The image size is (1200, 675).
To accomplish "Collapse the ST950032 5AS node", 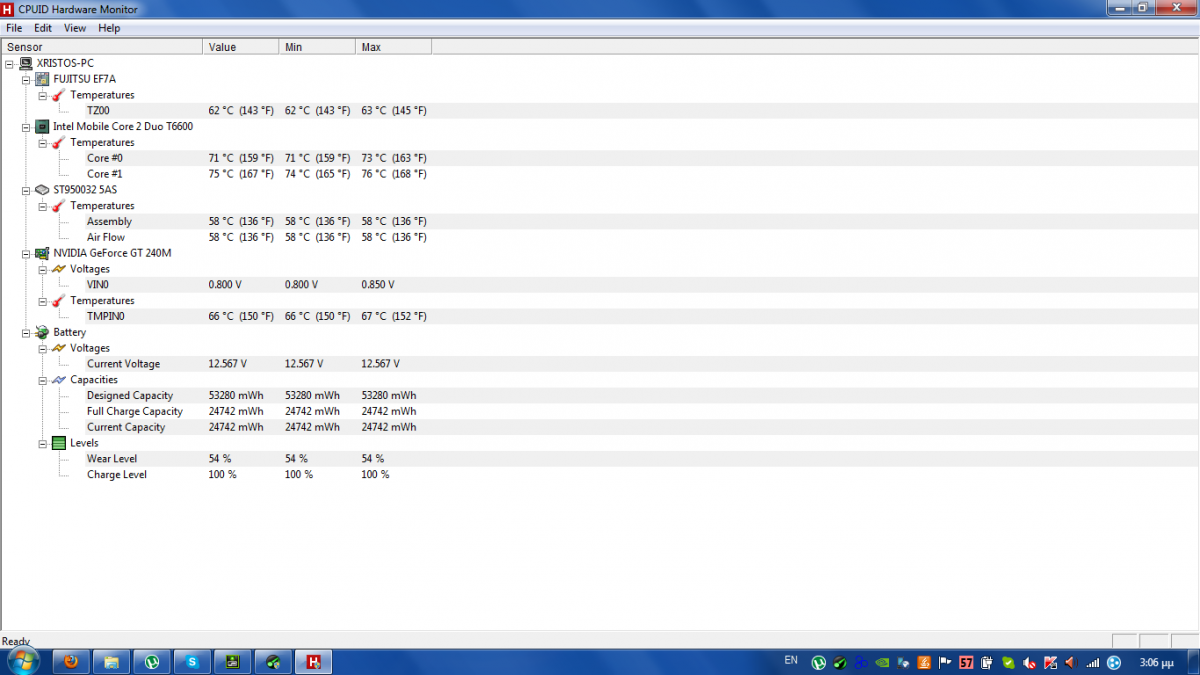I will pos(26,190).
